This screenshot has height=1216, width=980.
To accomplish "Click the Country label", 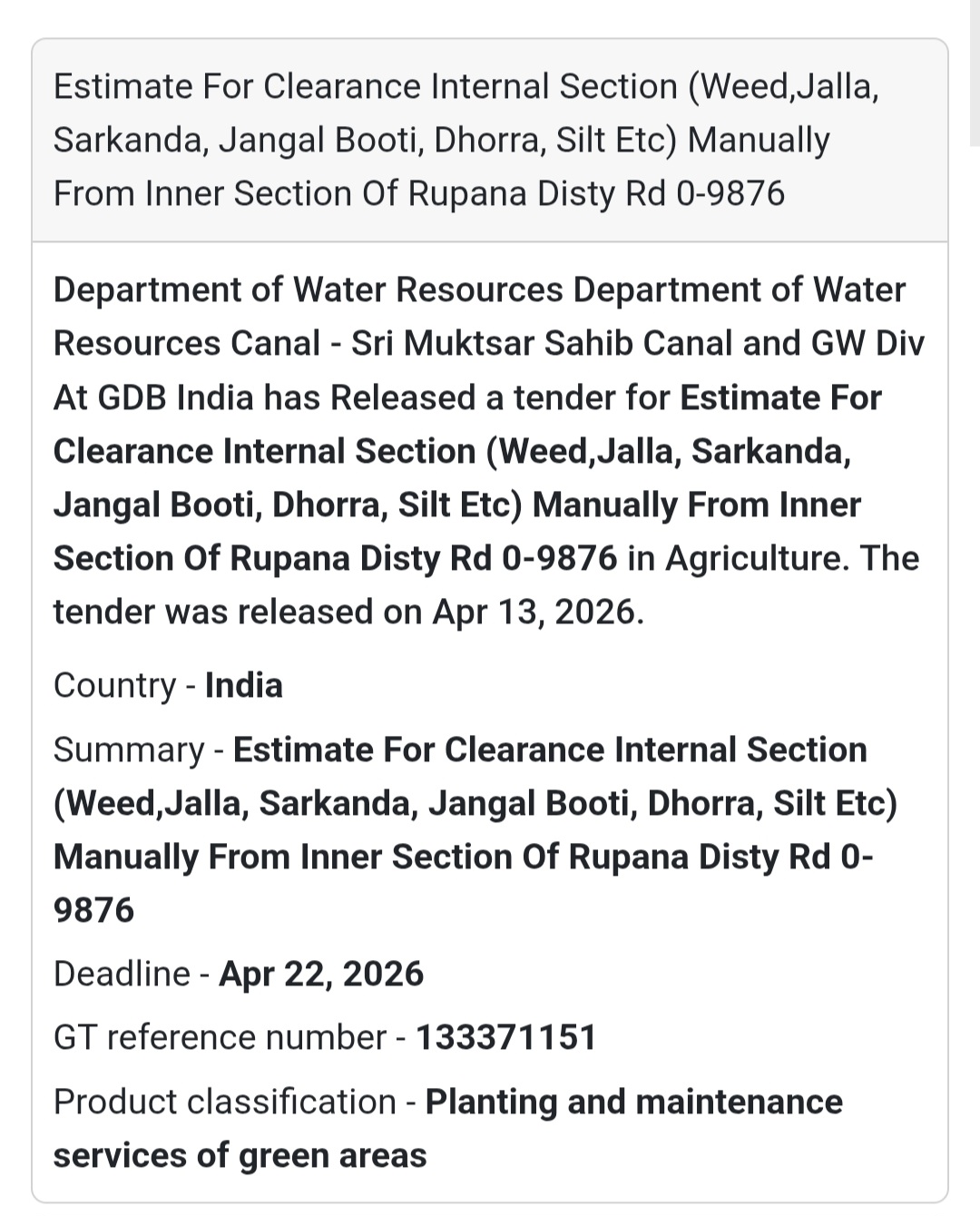I will (114, 685).
